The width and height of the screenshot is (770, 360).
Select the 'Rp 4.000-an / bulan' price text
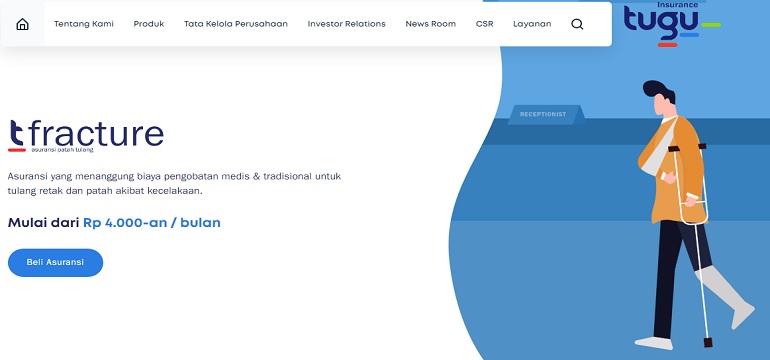pyautogui.click(x=152, y=223)
